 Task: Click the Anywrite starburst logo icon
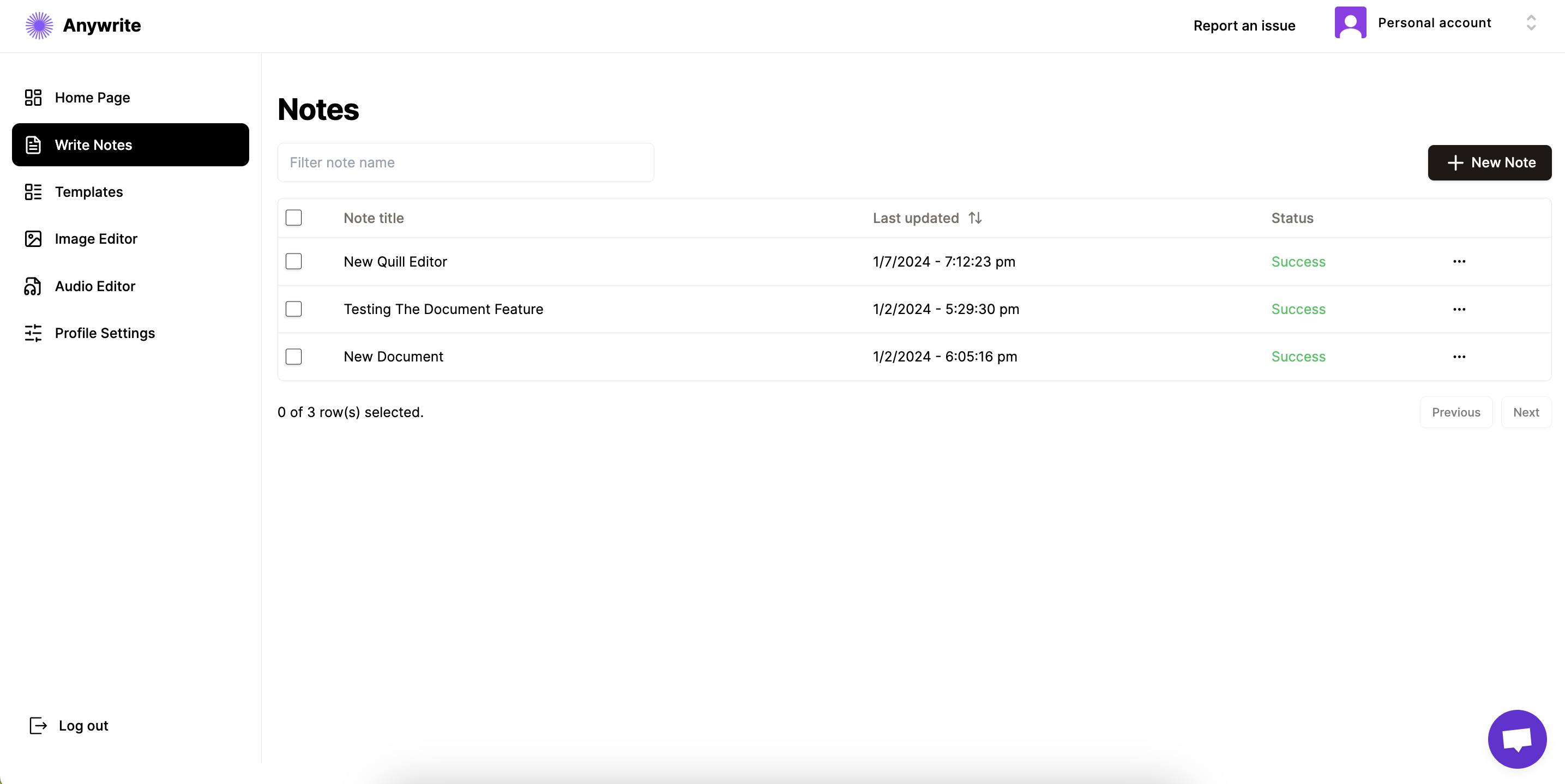pyautogui.click(x=39, y=26)
